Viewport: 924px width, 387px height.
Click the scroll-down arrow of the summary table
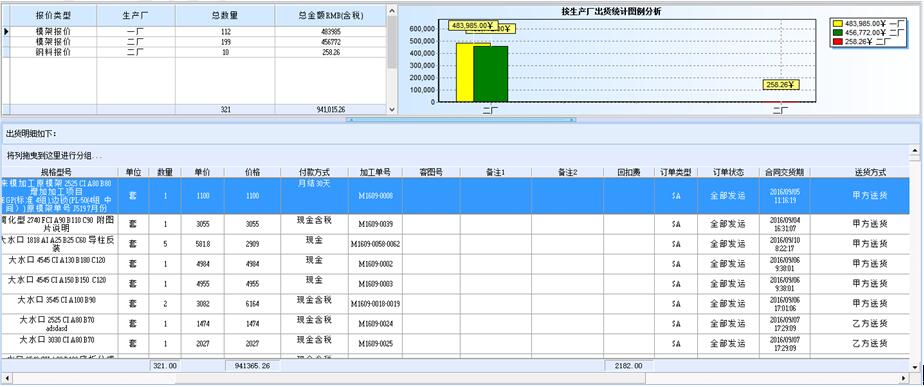(392, 110)
